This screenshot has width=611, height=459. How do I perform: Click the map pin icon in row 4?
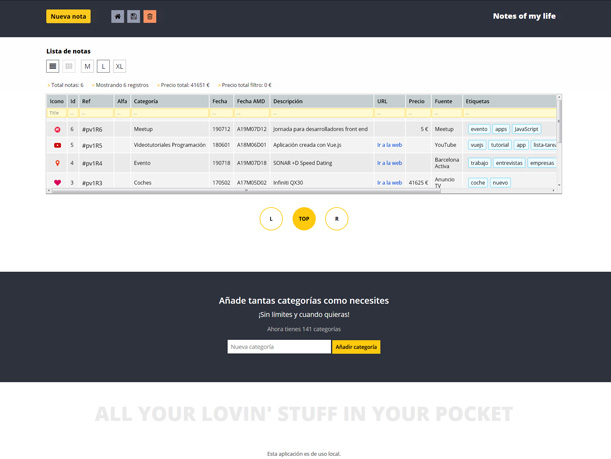[x=57, y=163]
